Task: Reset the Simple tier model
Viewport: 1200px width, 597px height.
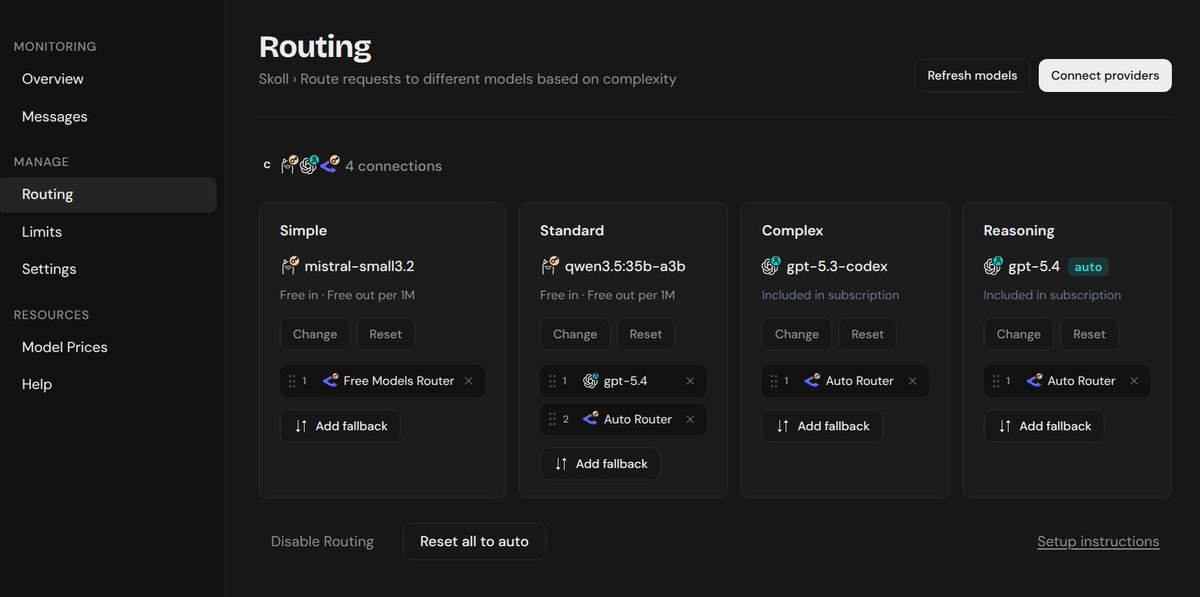Action: coord(386,334)
